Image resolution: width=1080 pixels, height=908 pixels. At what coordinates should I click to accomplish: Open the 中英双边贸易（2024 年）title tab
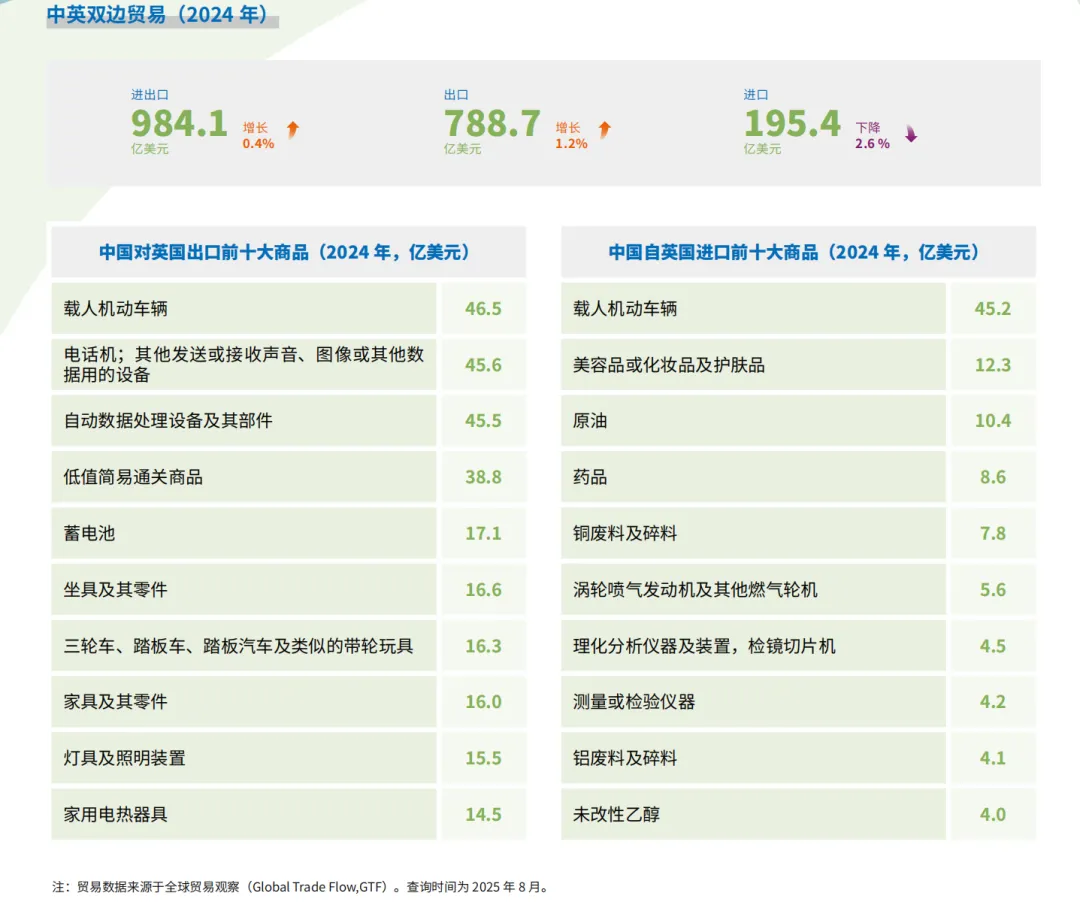[x=160, y=15]
